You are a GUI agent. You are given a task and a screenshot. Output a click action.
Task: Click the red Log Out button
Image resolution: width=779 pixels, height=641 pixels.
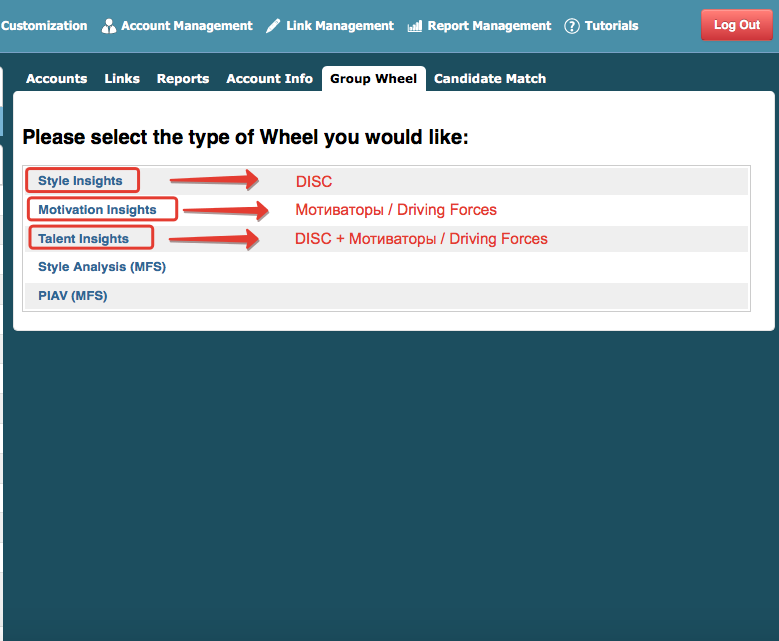(737, 25)
